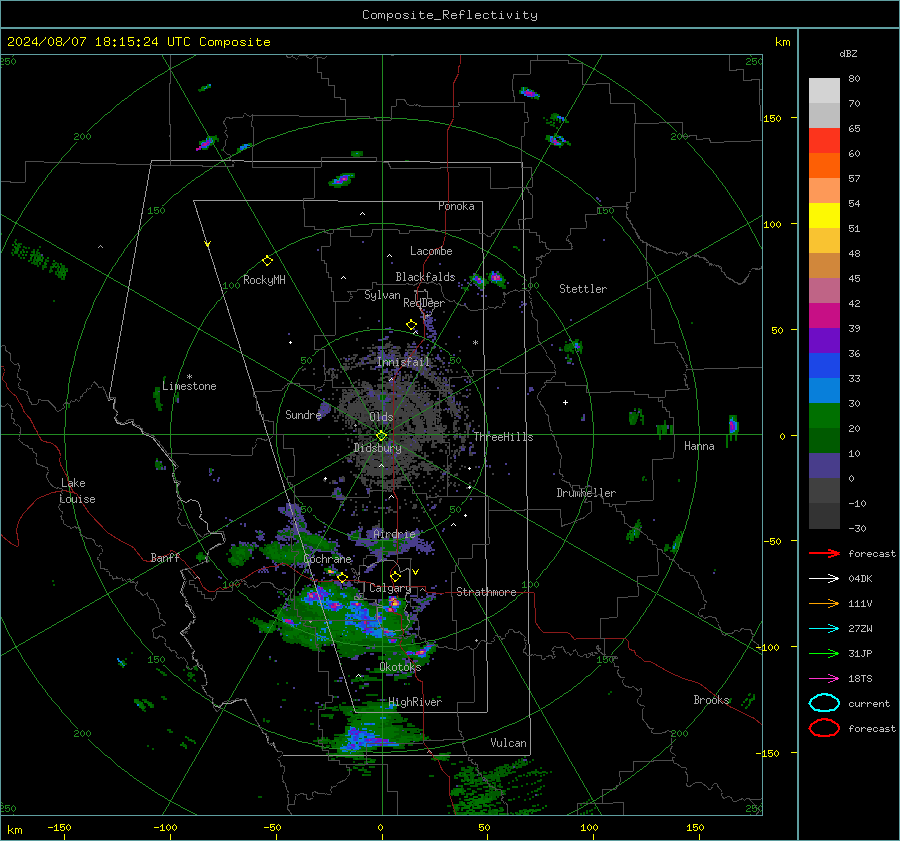Click the RockyMH location label

pyautogui.click(x=264, y=280)
